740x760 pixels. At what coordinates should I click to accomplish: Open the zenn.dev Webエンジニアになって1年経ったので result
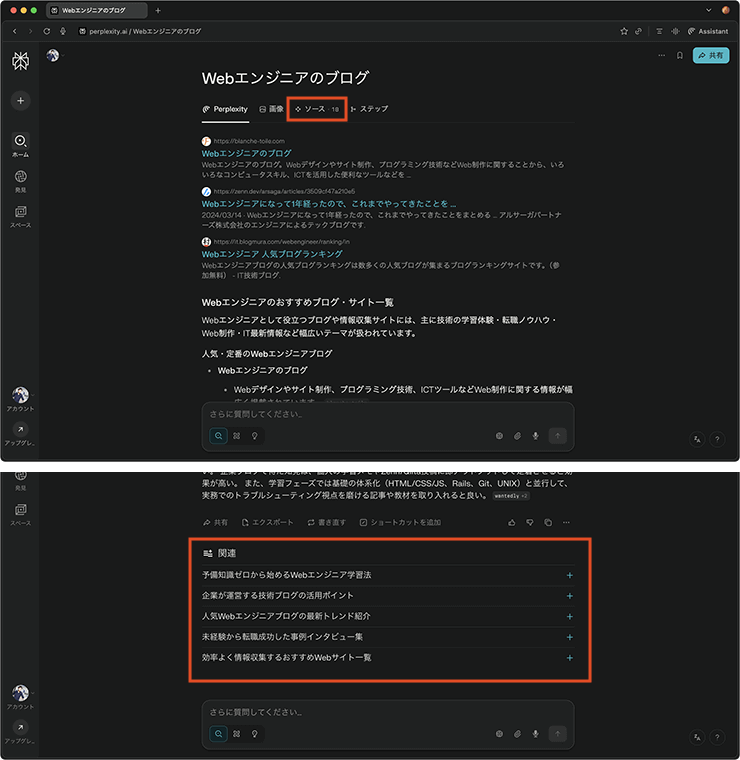(329, 204)
